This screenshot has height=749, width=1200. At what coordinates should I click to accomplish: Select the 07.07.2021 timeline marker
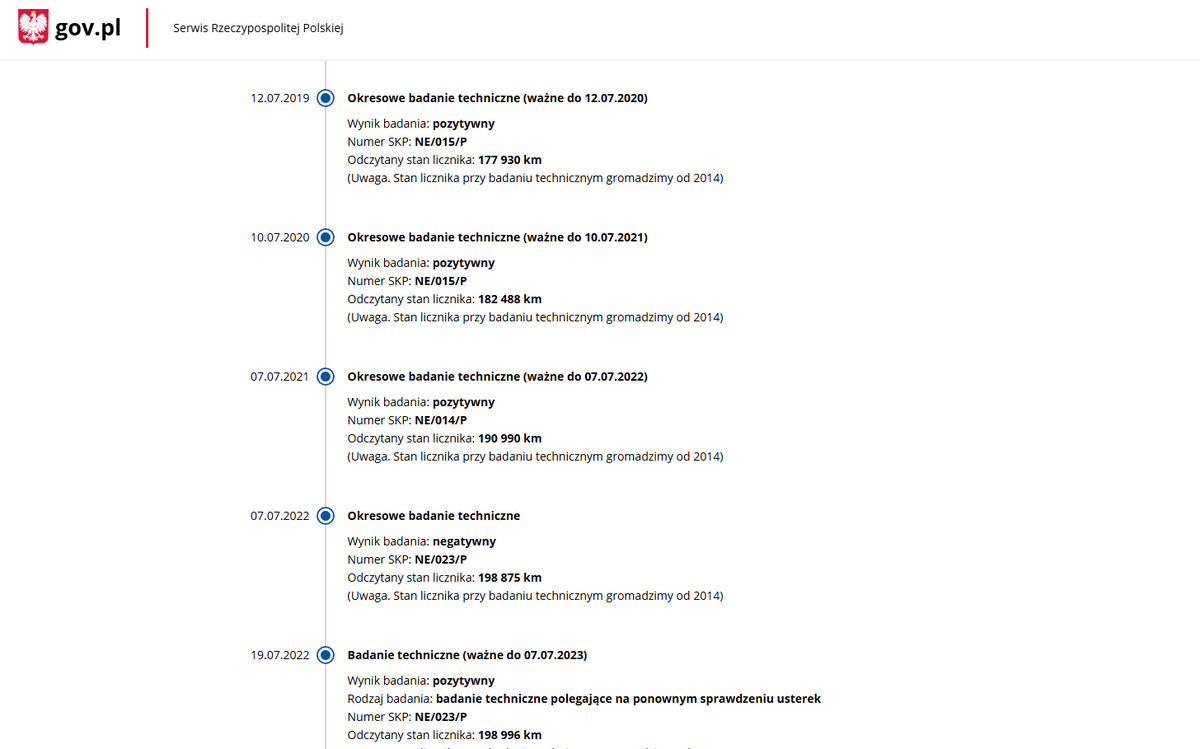[325, 376]
